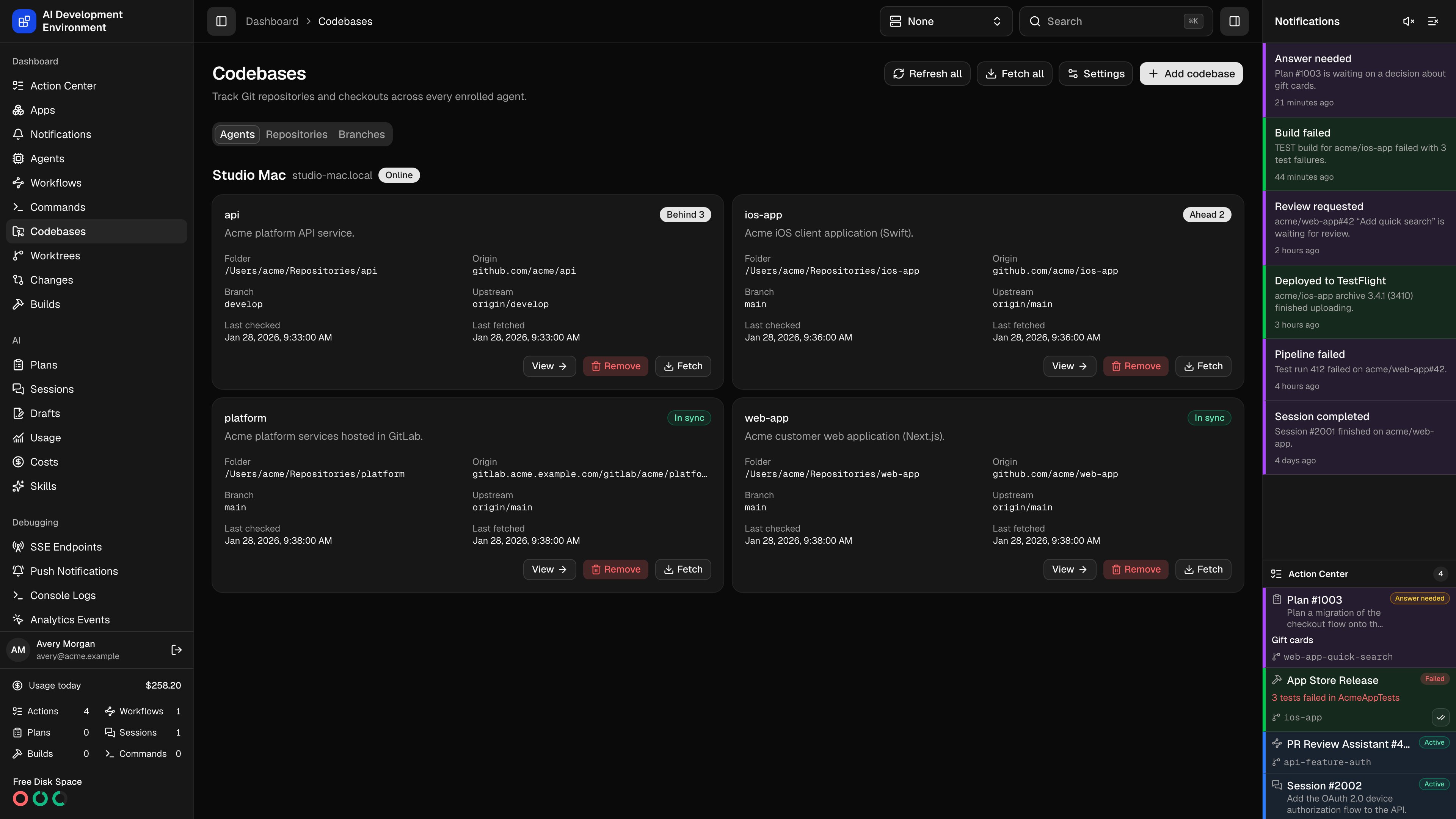Open Analytics Events in sidebar
Viewport: 1456px width, 819px height.
tap(97, 620)
